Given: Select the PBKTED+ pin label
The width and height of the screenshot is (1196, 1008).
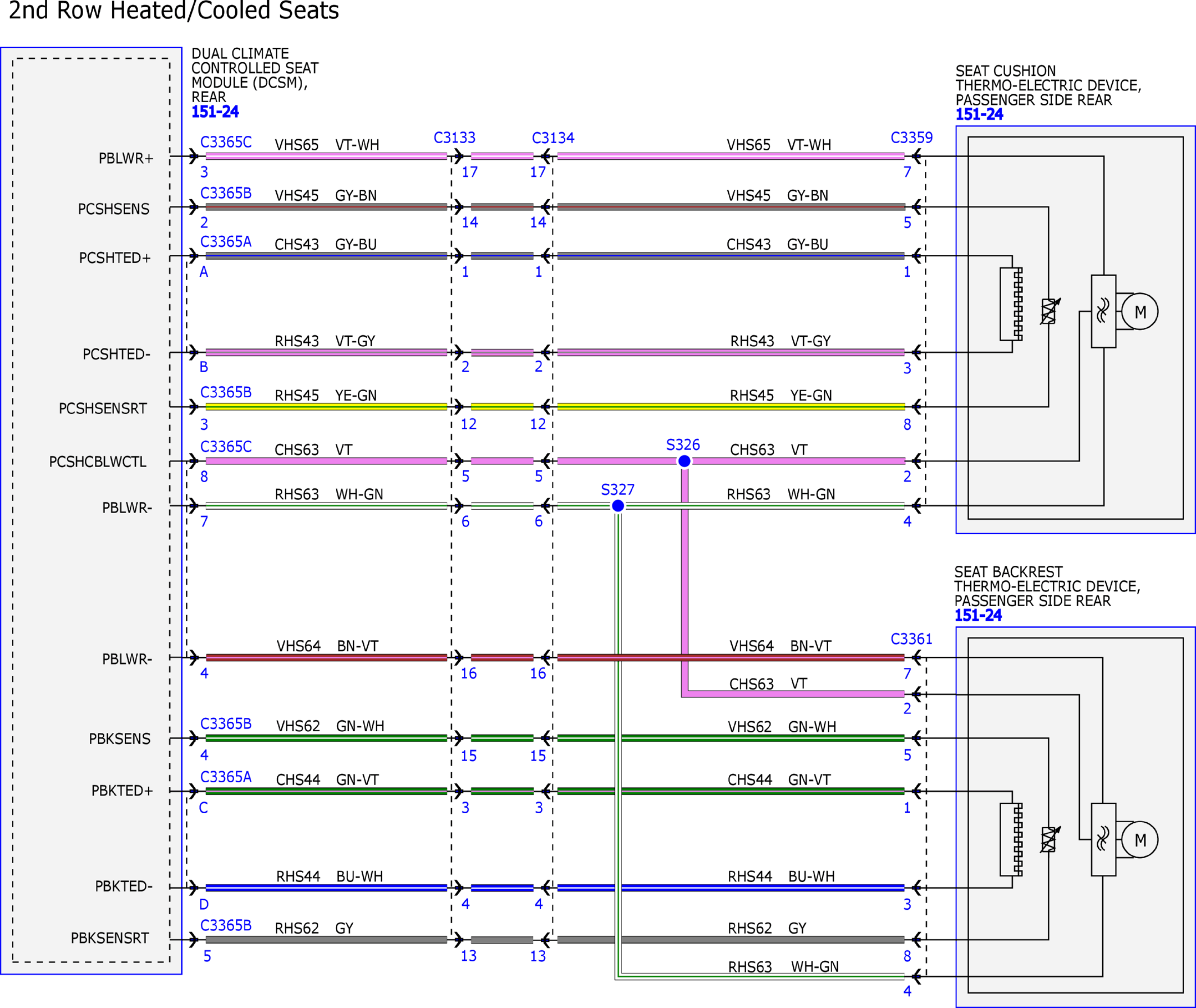Looking at the screenshot, I should (122, 791).
